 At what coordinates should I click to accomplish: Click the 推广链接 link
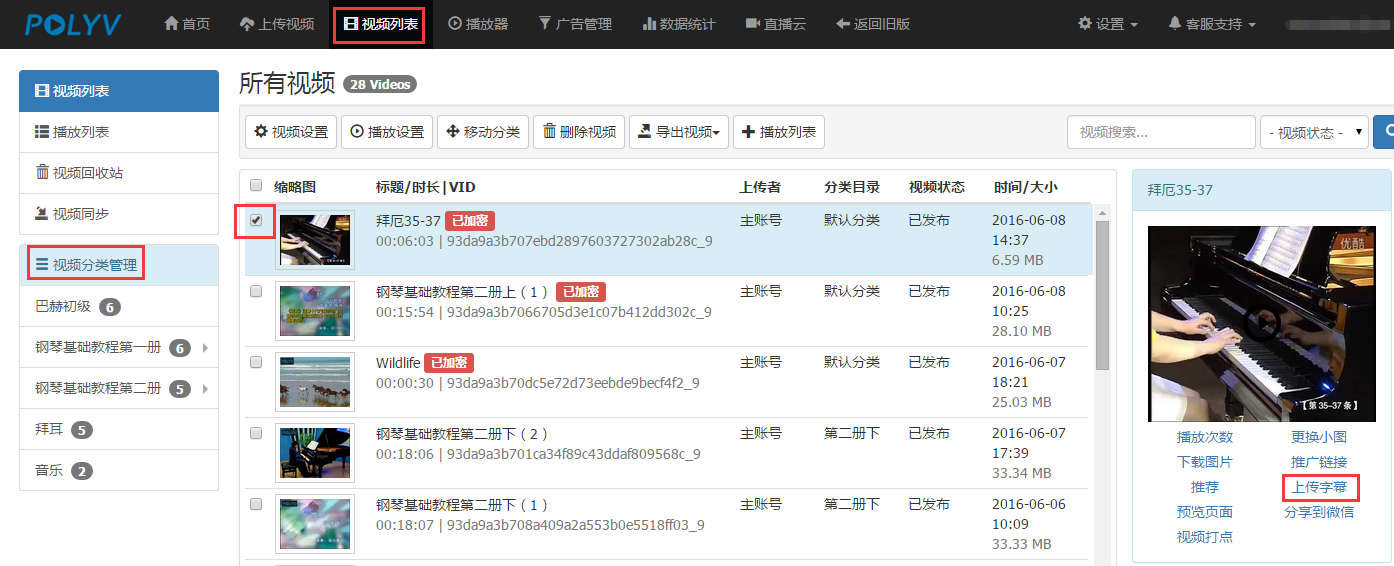[1319, 462]
